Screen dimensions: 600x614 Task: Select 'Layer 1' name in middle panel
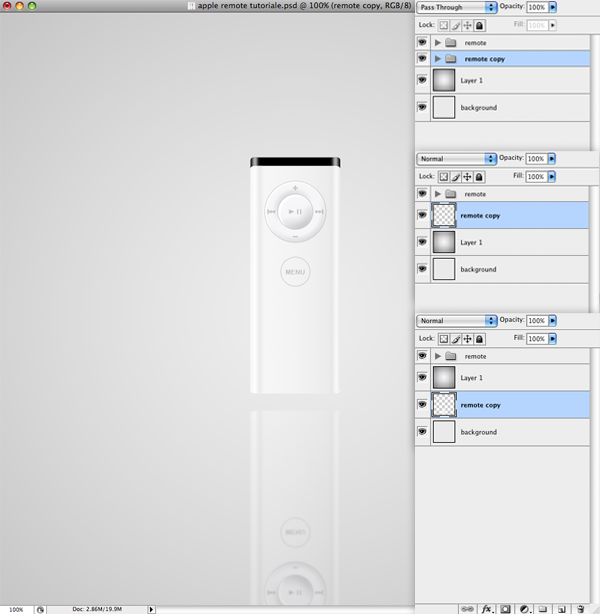(471, 242)
